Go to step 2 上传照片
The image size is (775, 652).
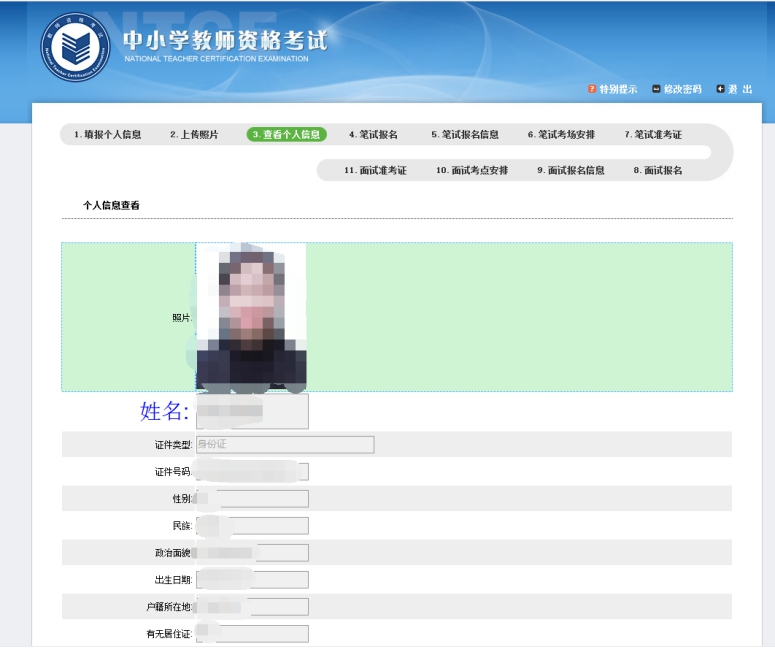(x=194, y=134)
